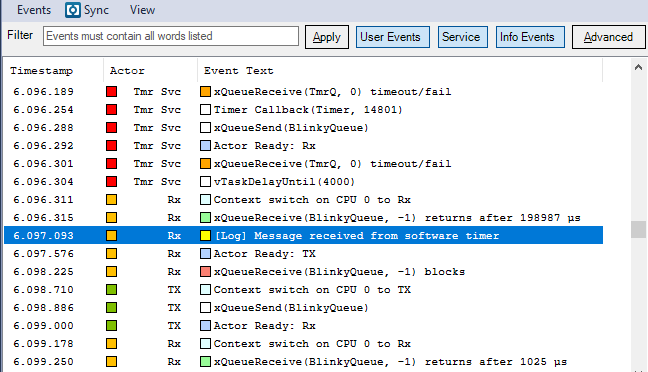
Task: Select Rx actor label at 6.097.576
Action: (174, 253)
